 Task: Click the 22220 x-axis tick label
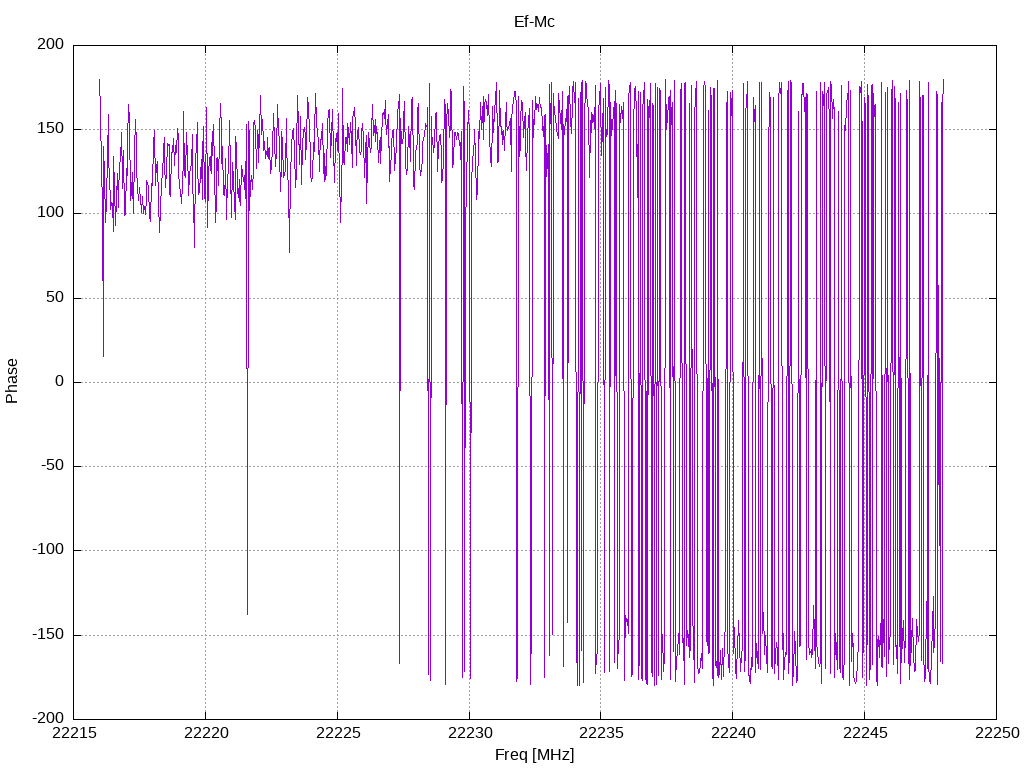pyautogui.click(x=206, y=733)
